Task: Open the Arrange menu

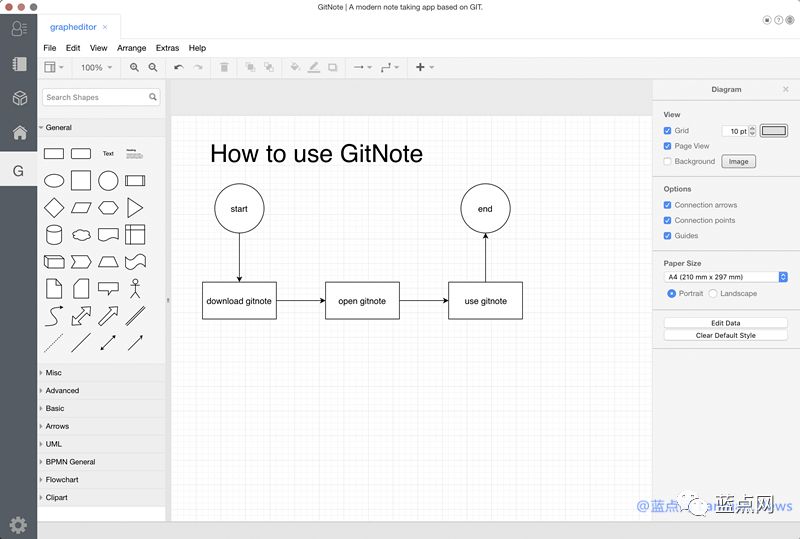Action: [x=132, y=48]
